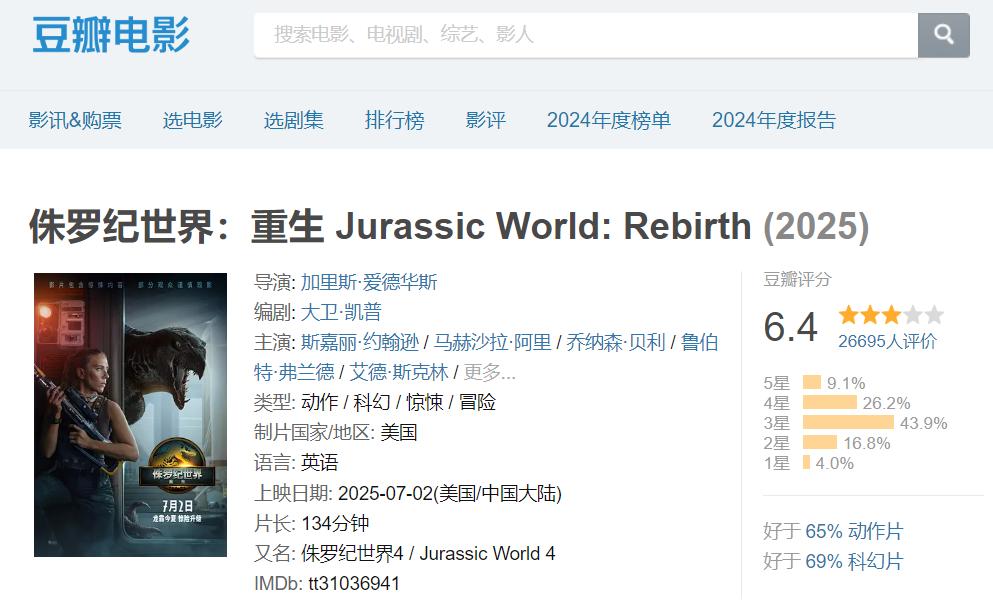Viewport: 993px width, 615px height.
Task: Open the 排行榜 rankings page
Action: click(x=395, y=120)
